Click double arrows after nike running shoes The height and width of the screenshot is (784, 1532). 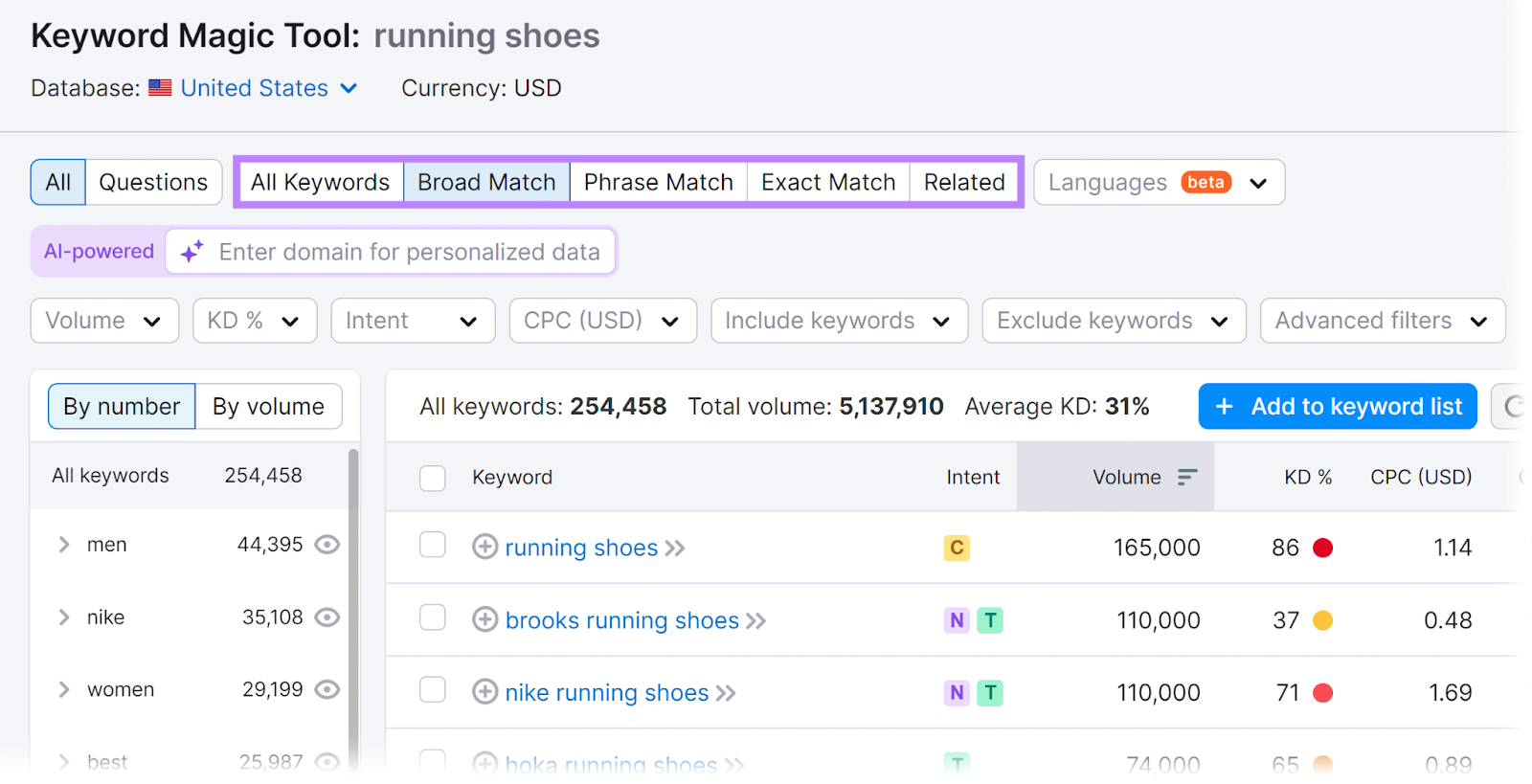pyautogui.click(x=726, y=693)
